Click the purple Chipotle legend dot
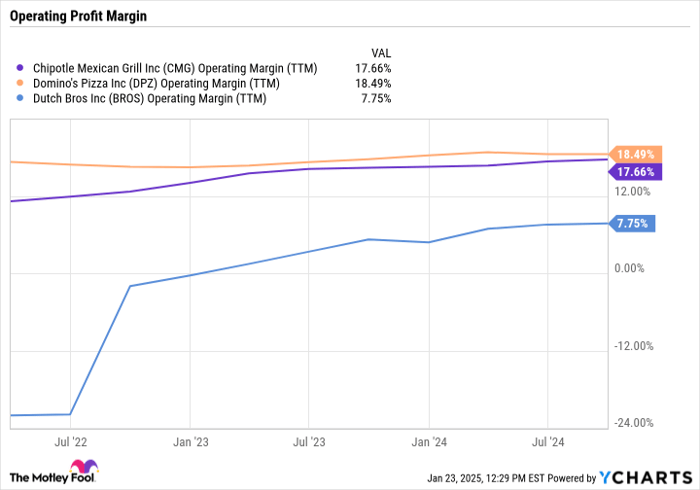Viewport: 700px width, 490px height. [20, 68]
